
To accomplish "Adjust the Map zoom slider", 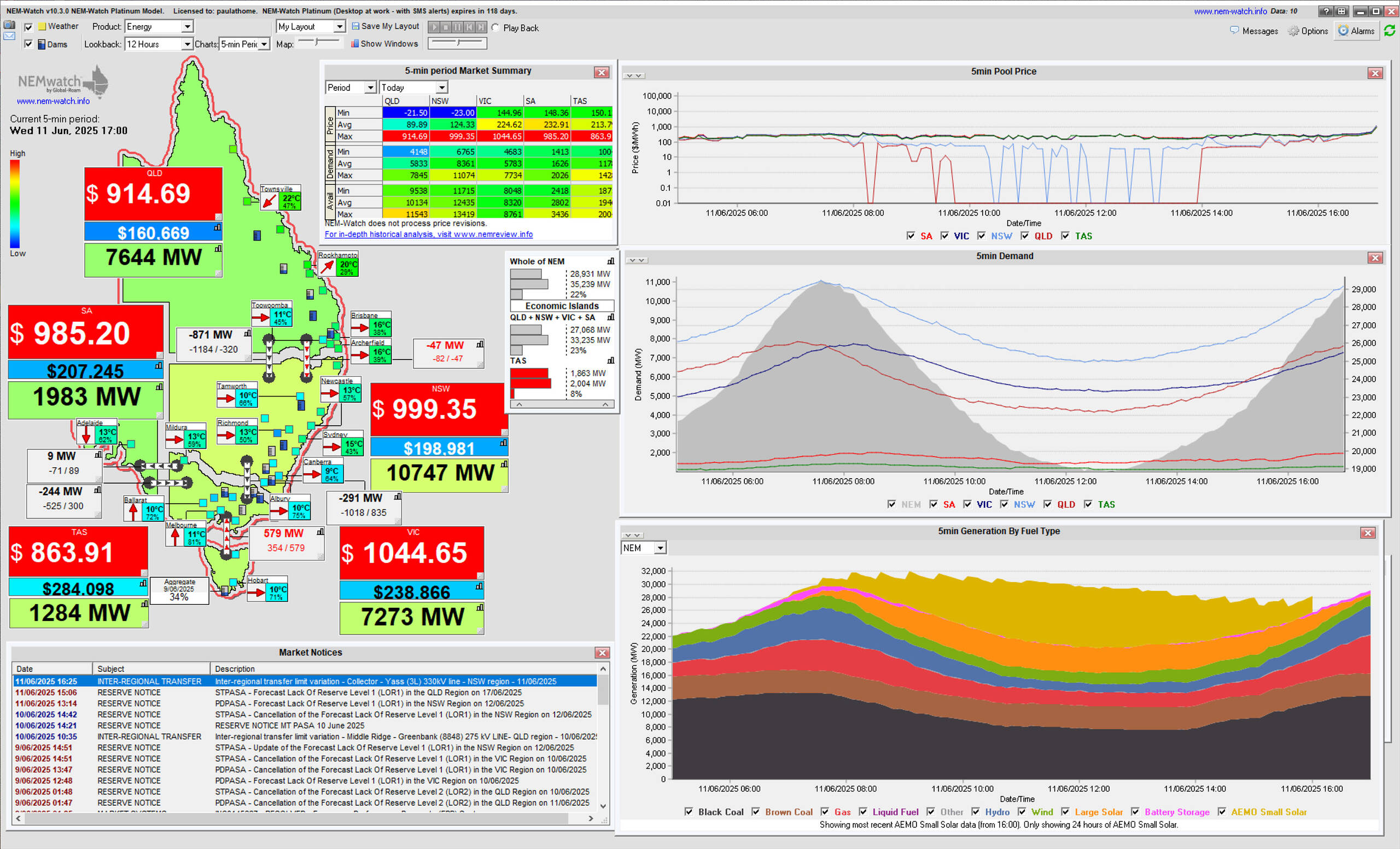I will pyautogui.click(x=319, y=42).
